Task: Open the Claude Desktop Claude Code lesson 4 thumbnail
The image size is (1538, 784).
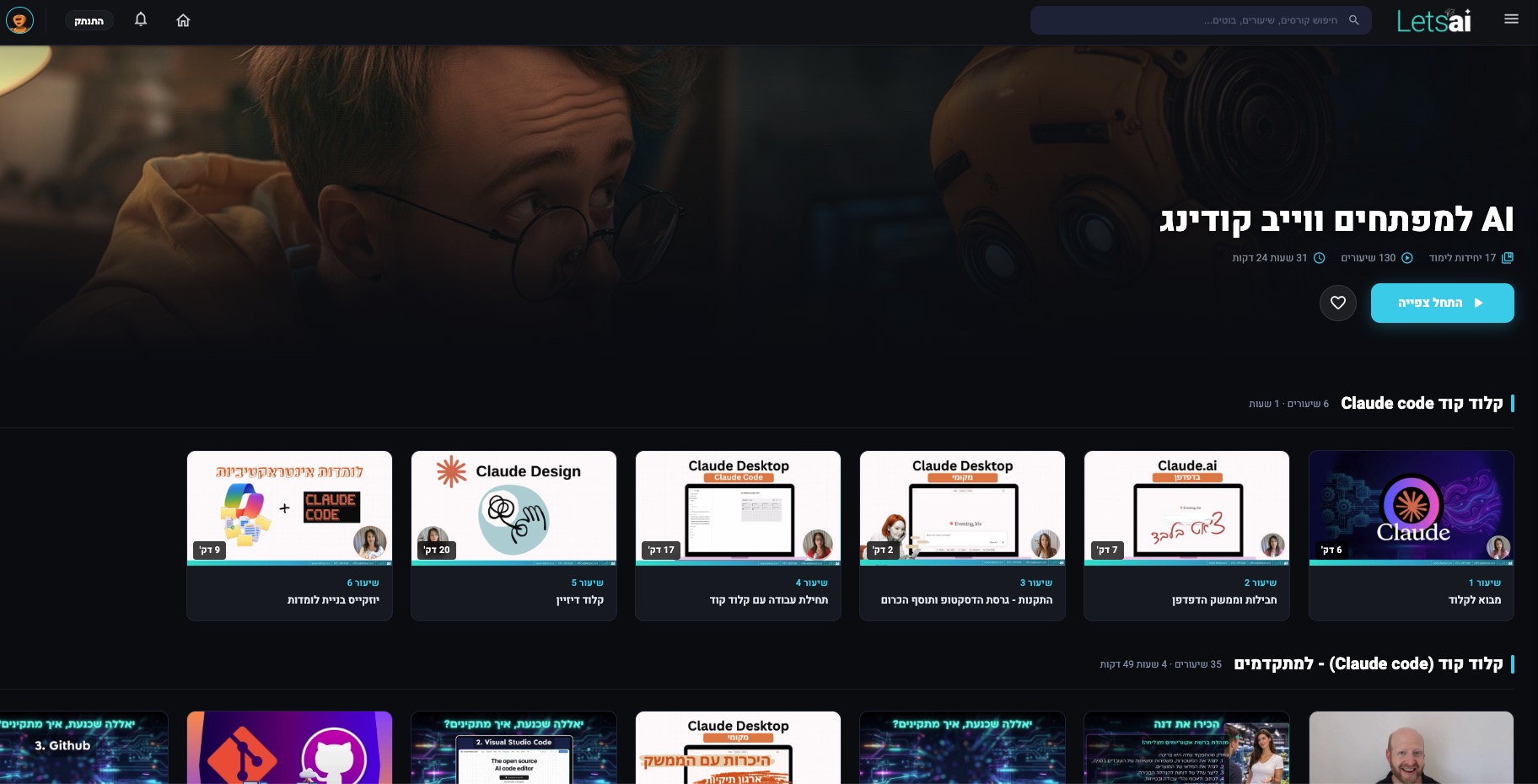Action: click(x=739, y=507)
